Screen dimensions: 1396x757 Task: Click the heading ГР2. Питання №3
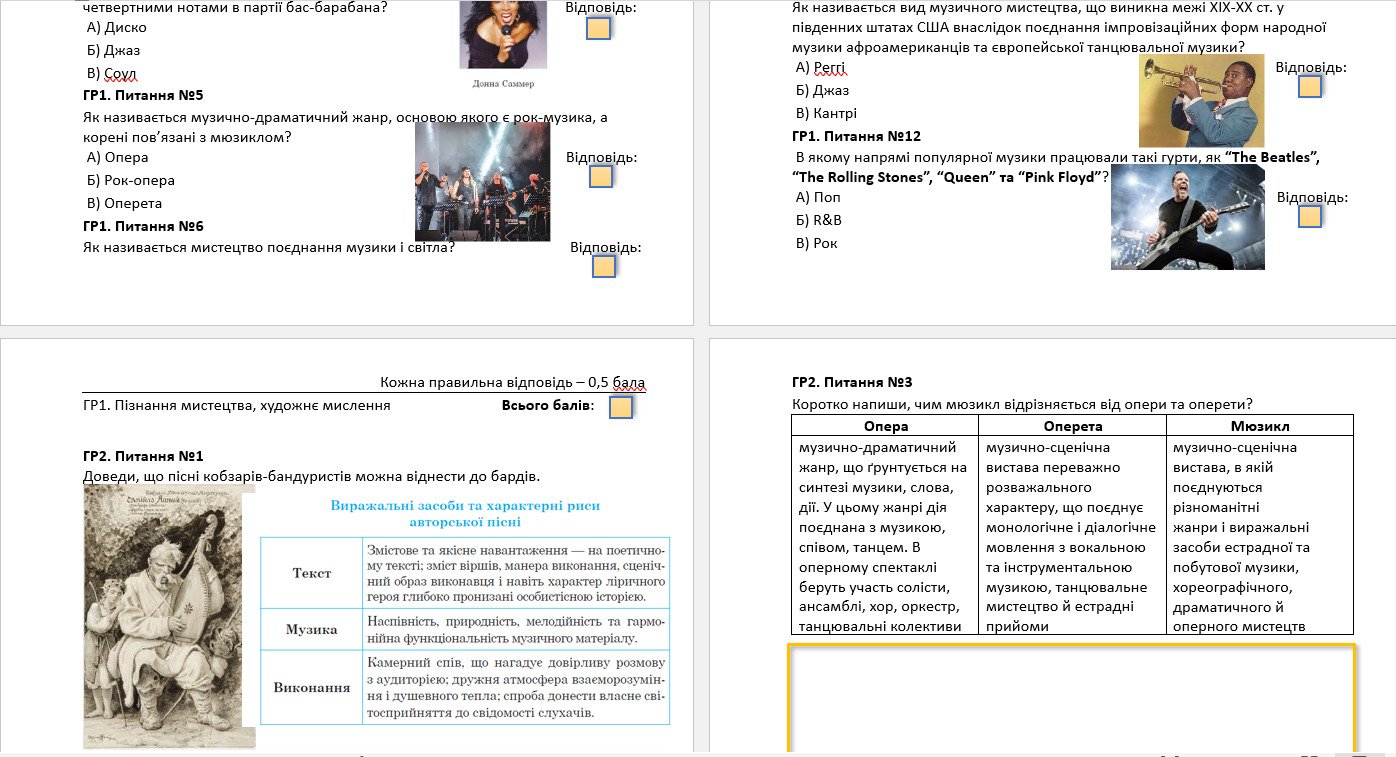click(x=852, y=382)
